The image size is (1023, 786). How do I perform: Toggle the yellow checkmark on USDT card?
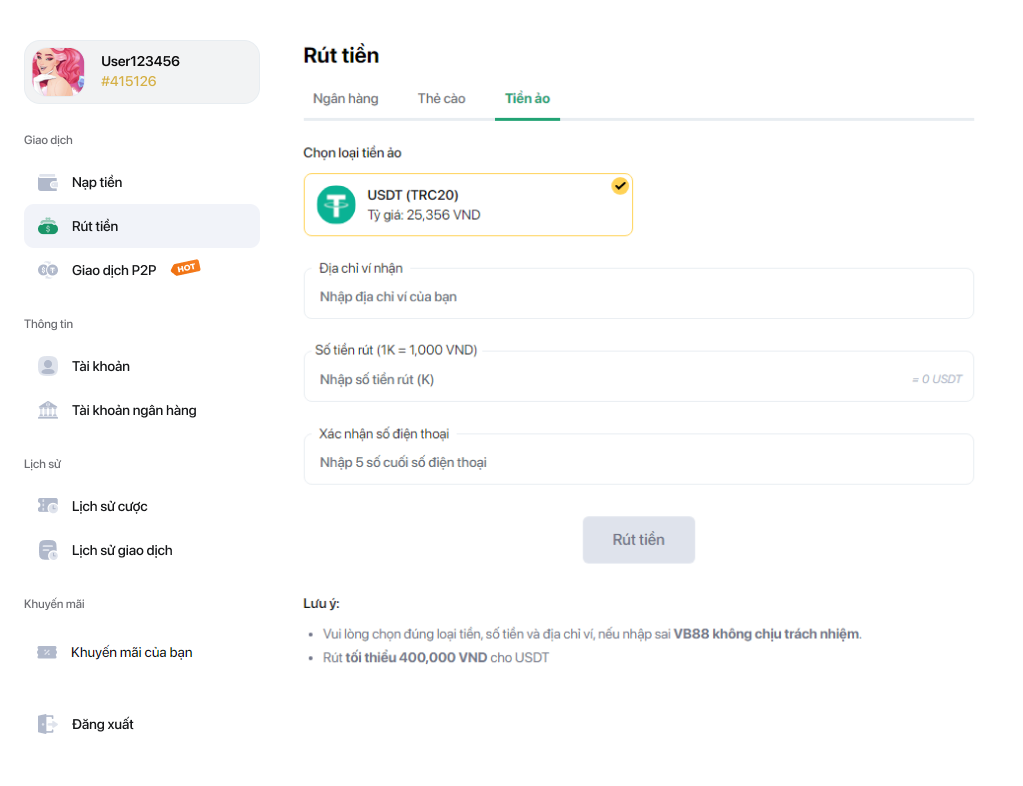point(620,186)
